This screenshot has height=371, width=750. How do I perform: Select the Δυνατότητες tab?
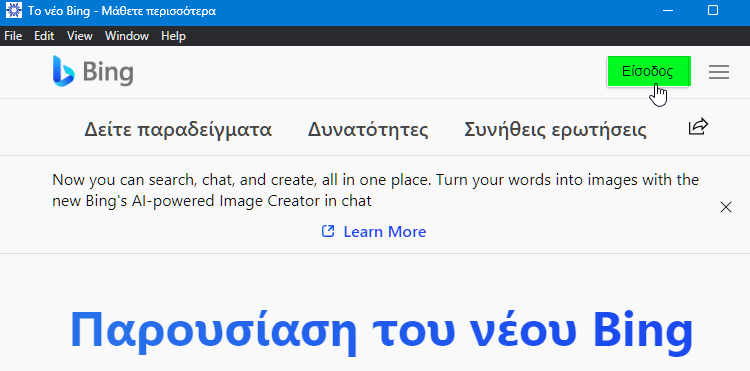point(368,129)
